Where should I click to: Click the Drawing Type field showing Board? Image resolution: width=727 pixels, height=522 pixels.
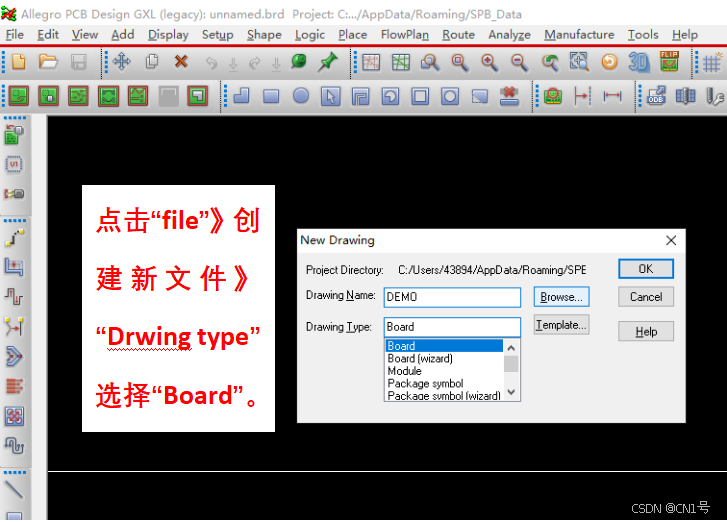(452, 327)
